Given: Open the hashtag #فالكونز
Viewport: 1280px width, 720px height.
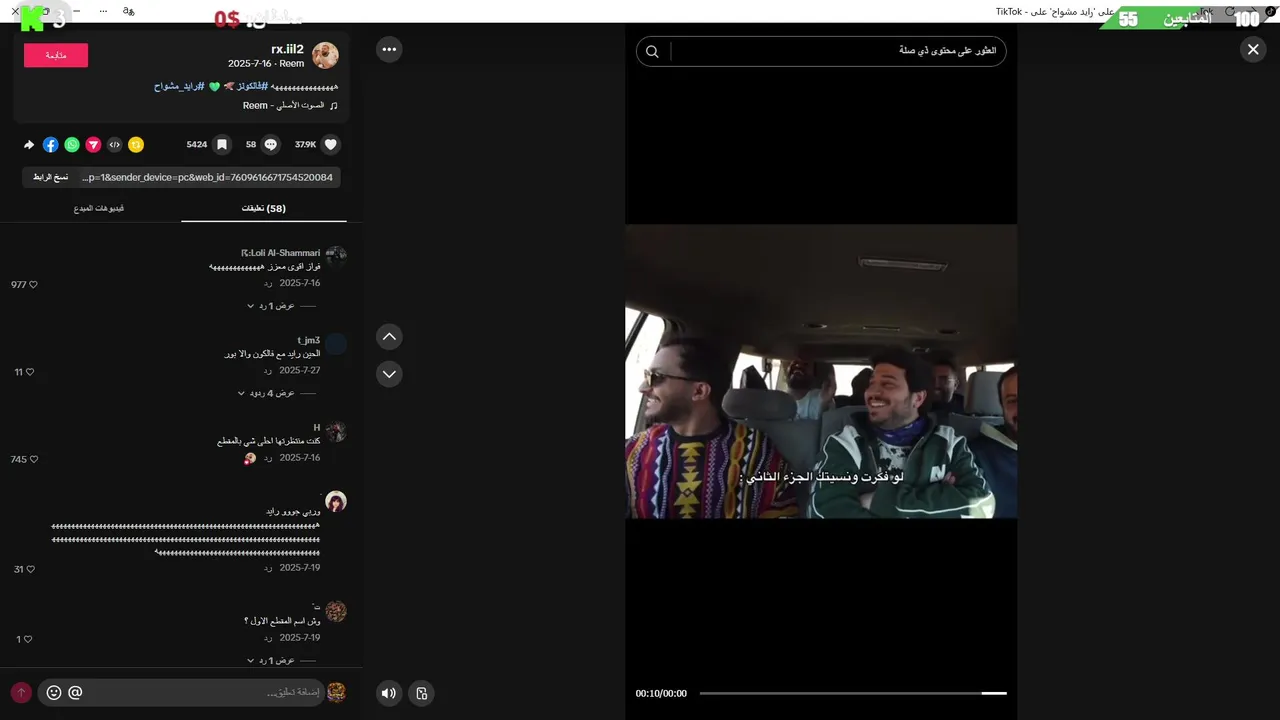Looking at the screenshot, I should pos(253,87).
